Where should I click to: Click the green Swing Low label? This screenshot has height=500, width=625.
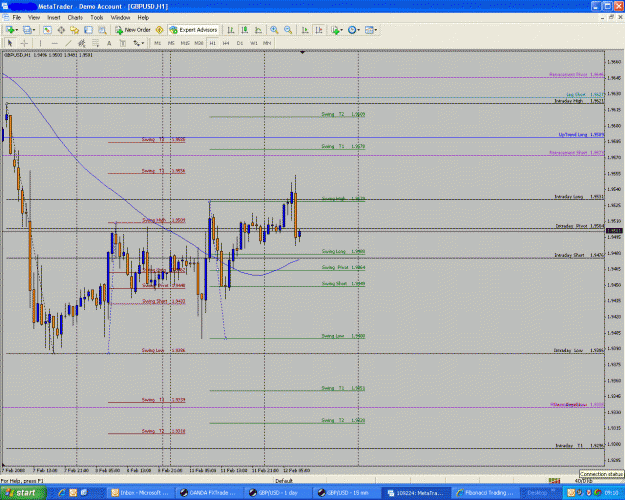(x=343, y=336)
